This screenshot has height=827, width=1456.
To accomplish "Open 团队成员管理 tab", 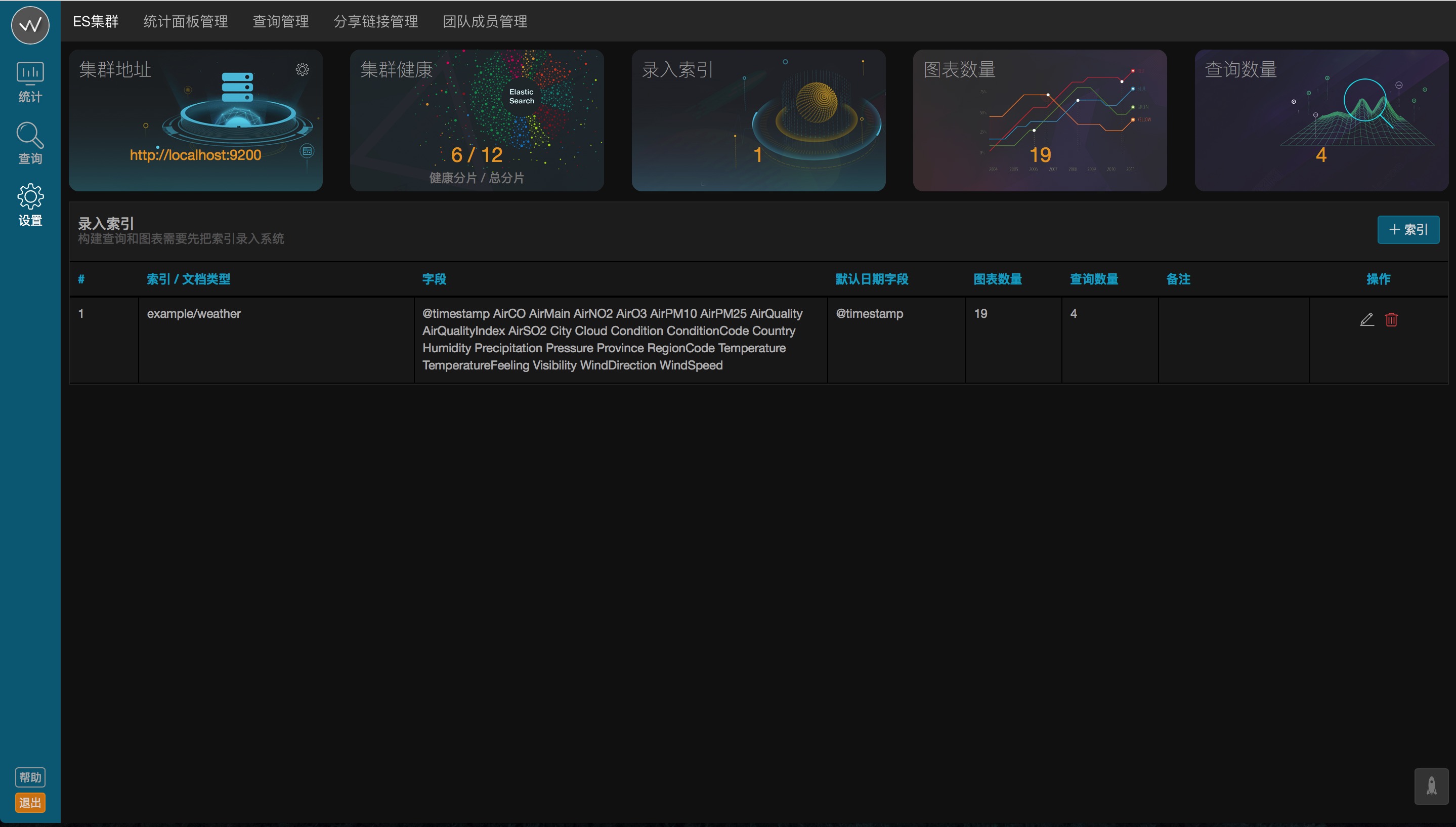I will (x=485, y=22).
